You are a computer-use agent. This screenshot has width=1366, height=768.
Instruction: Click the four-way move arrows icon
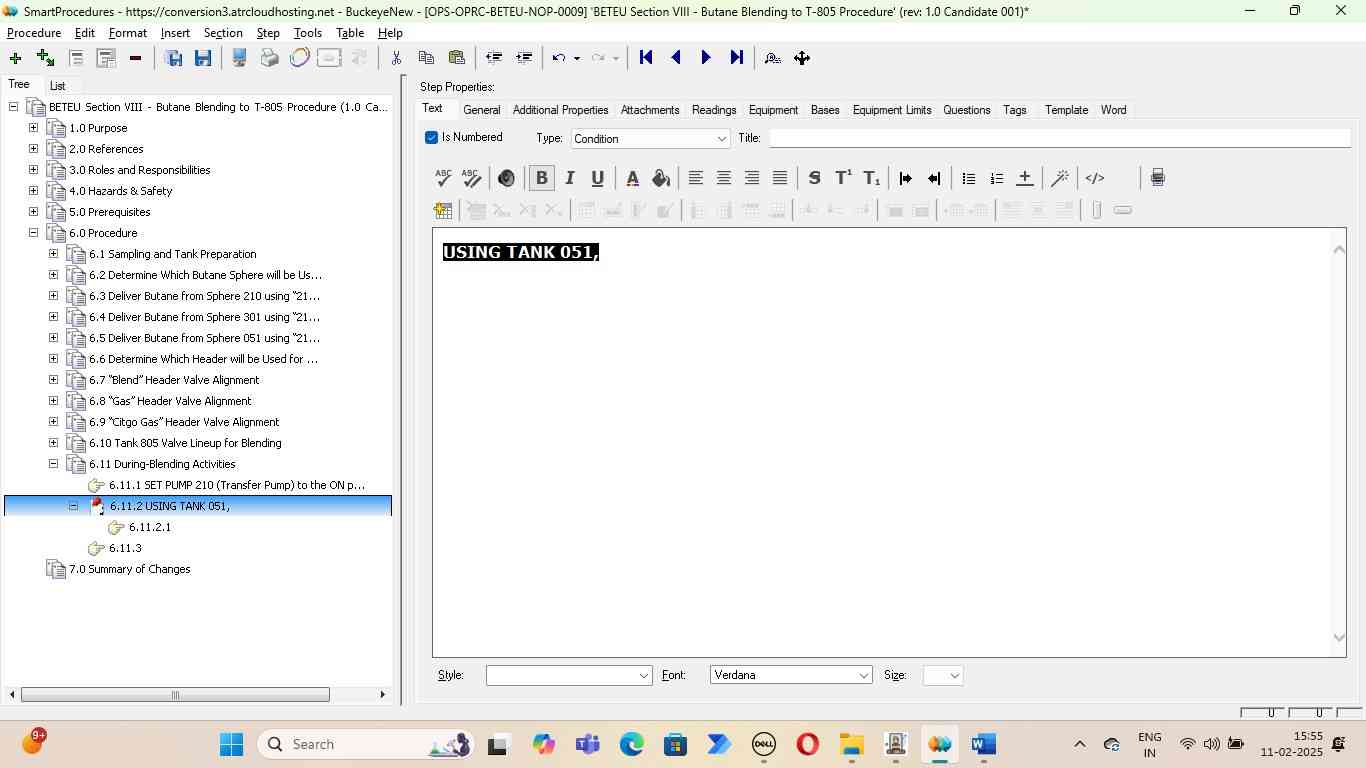tap(802, 58)
